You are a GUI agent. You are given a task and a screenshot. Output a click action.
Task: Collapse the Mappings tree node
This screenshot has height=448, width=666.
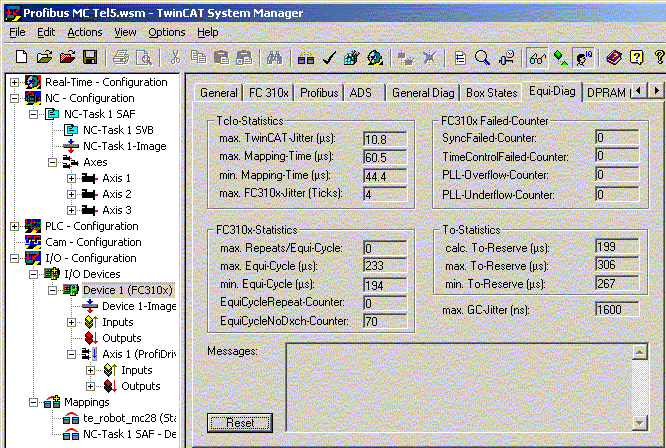[x=33, y=402]
